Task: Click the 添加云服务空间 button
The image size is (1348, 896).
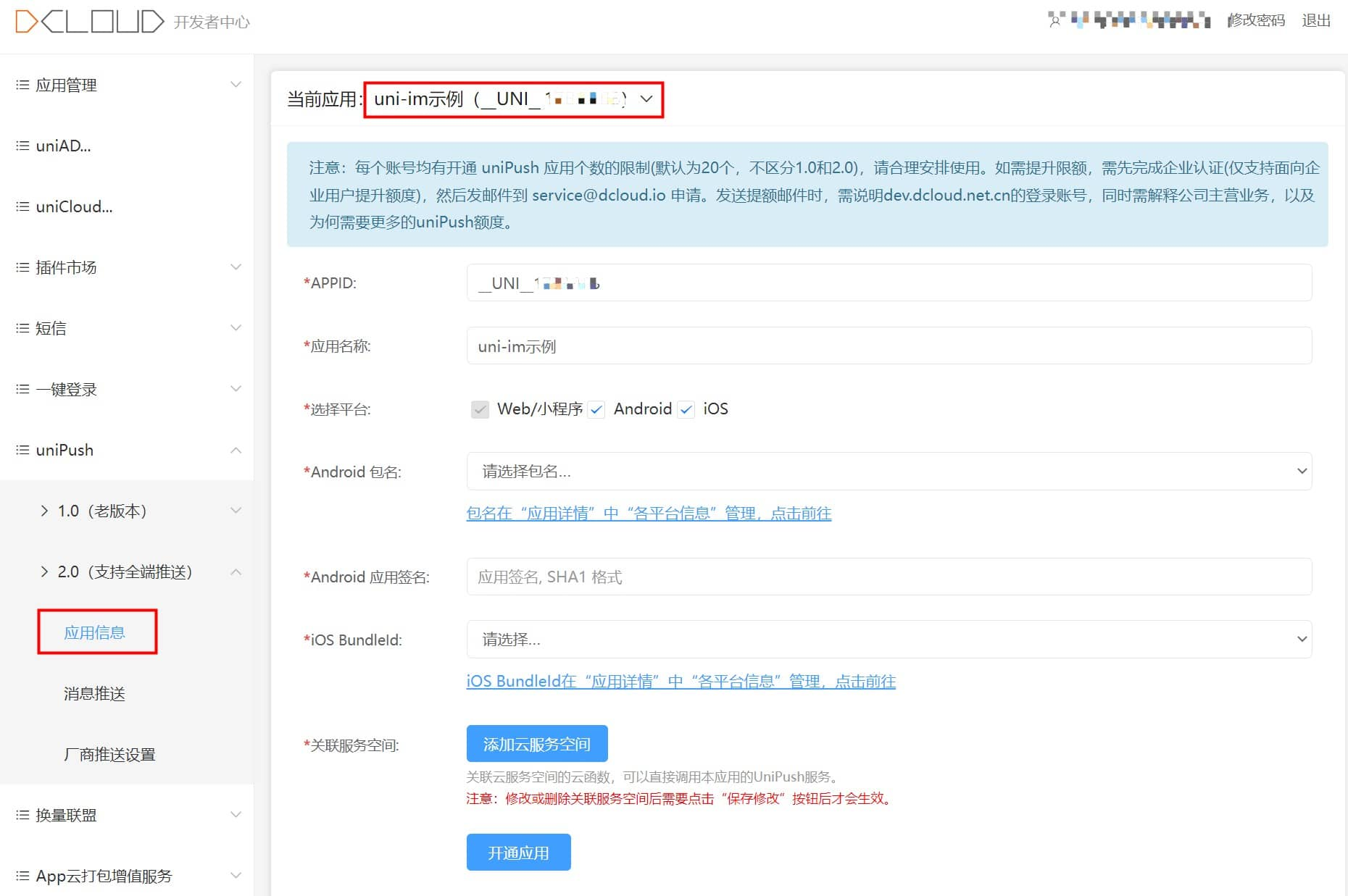Action: pos(537,744)
